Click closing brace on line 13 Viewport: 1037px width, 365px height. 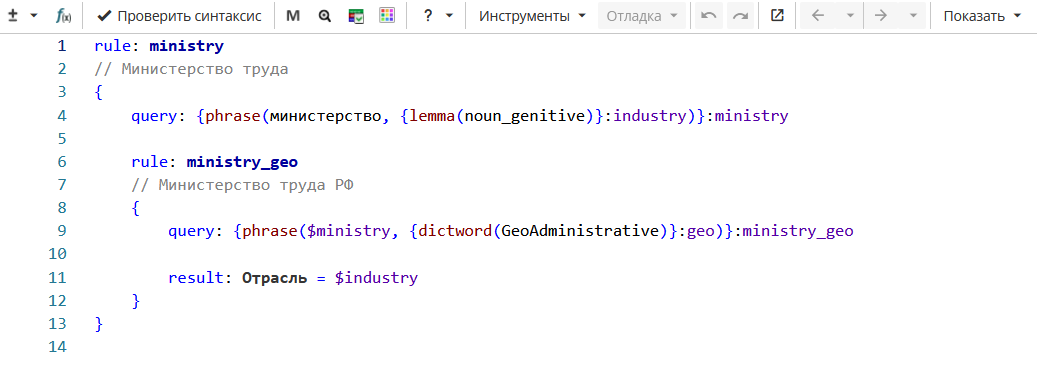99,324
